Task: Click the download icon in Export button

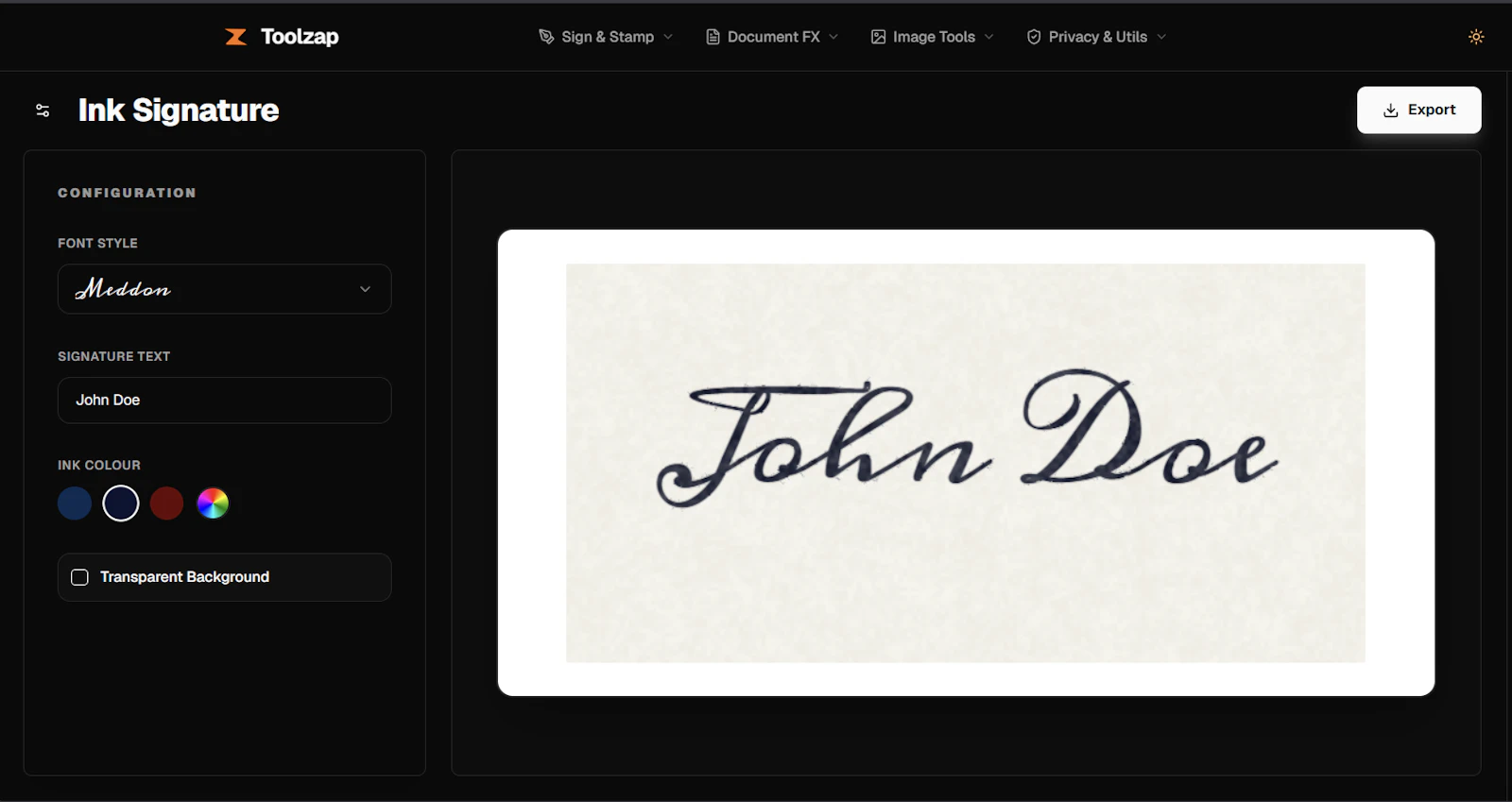Action: 1391,111
